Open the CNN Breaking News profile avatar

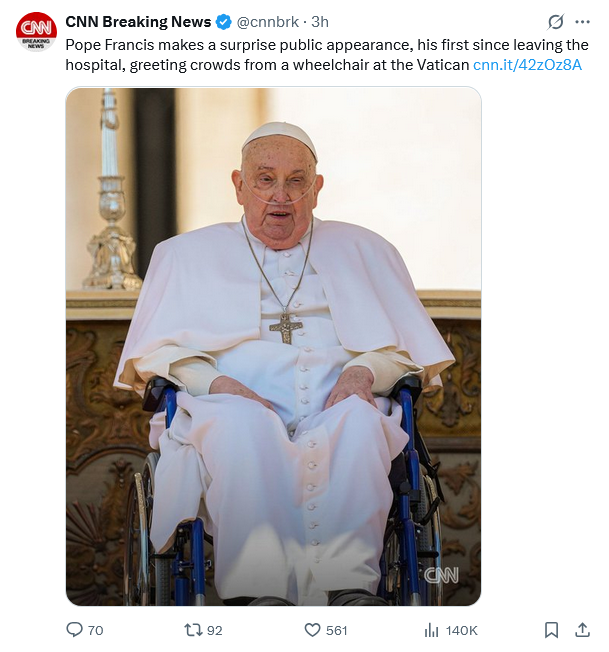(36, 31)
